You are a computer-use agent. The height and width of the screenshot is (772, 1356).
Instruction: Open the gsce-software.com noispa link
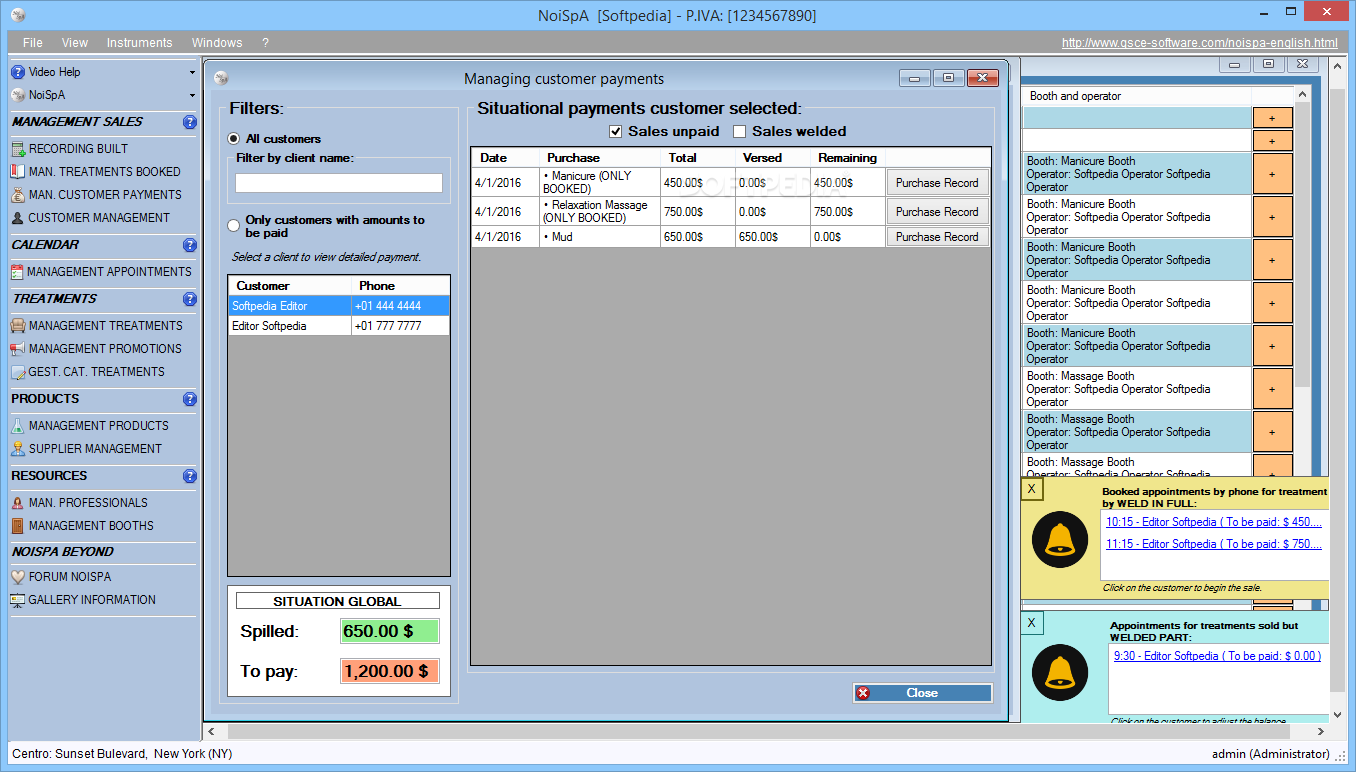click(1199, 43)
